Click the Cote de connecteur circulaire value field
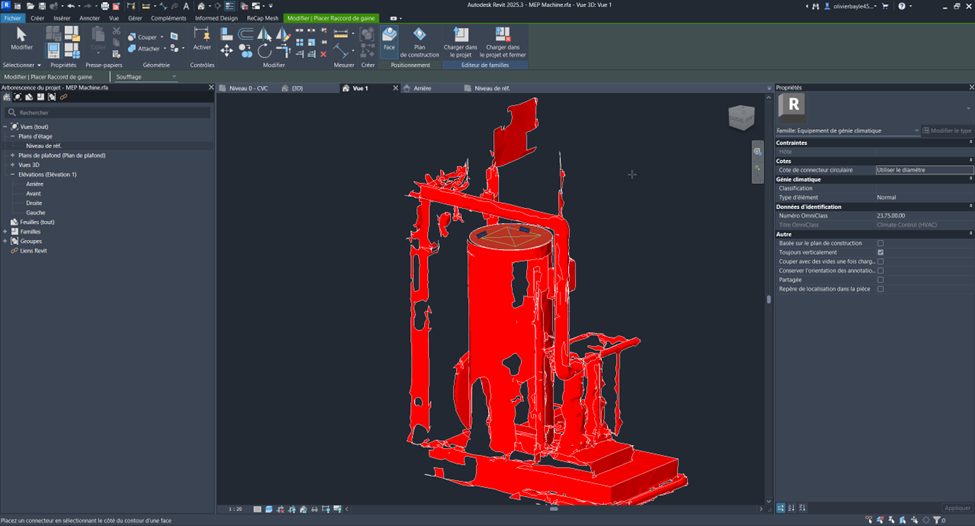The image size is (975, 526). 922,170
